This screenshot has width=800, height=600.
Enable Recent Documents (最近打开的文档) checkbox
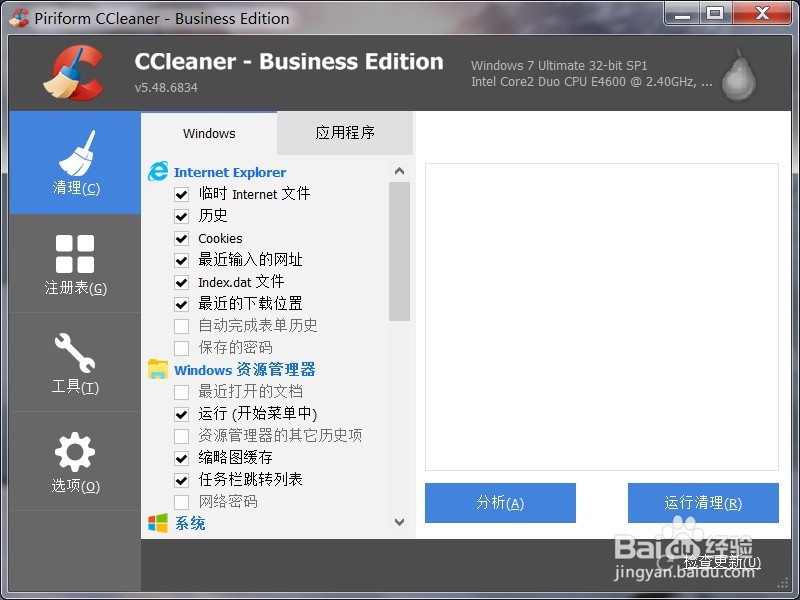[182, 392]
